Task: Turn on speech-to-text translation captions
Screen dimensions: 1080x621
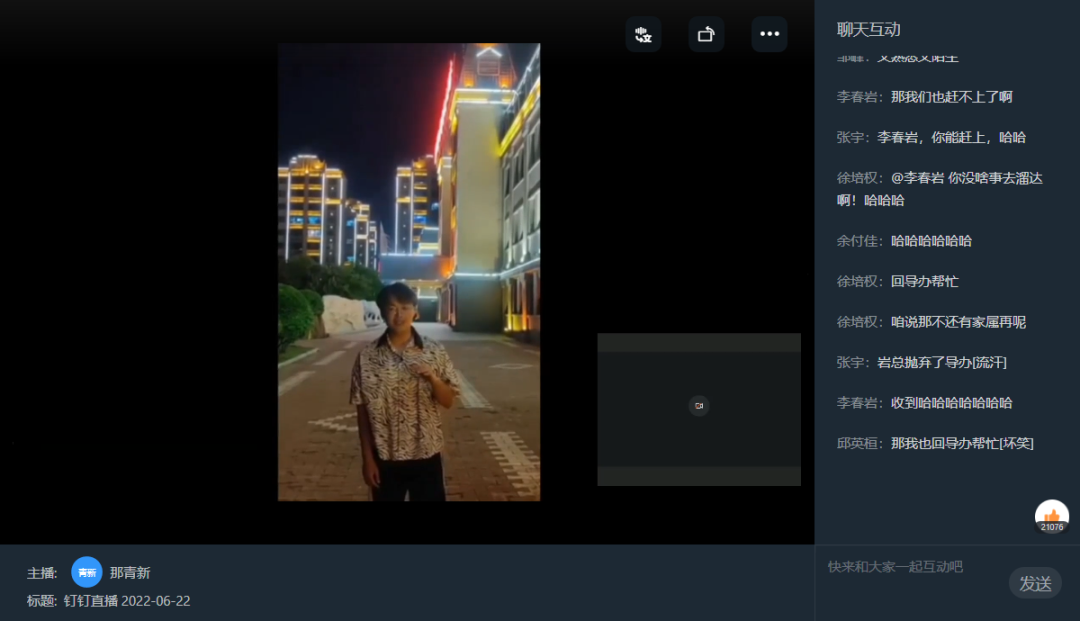Action: point(643,35)
